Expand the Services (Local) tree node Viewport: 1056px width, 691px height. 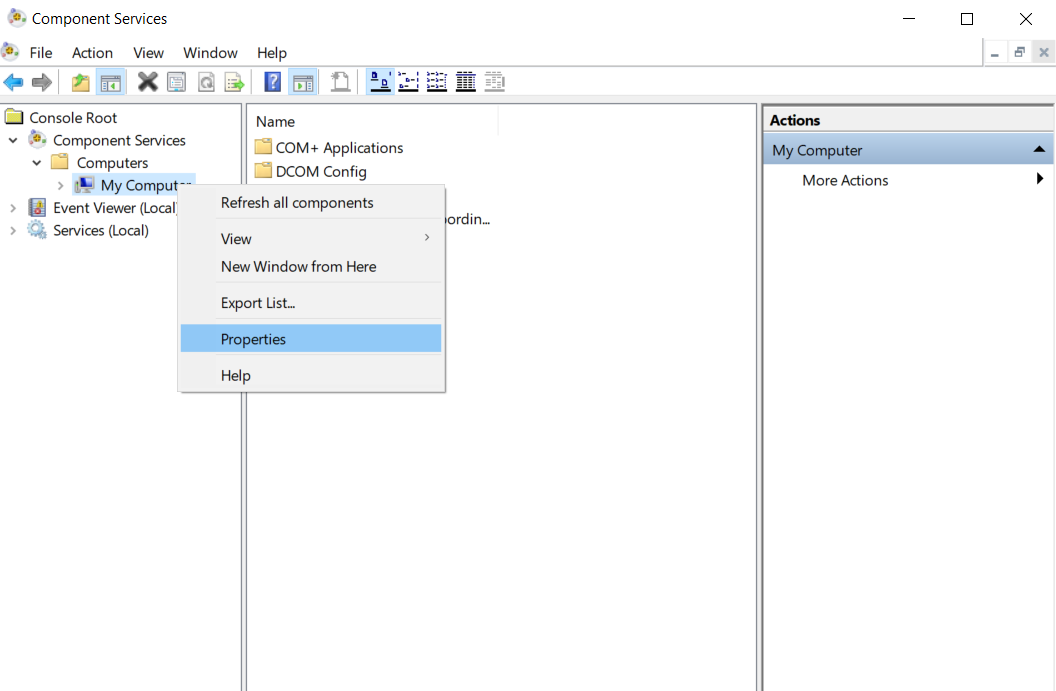click(13, 231)
